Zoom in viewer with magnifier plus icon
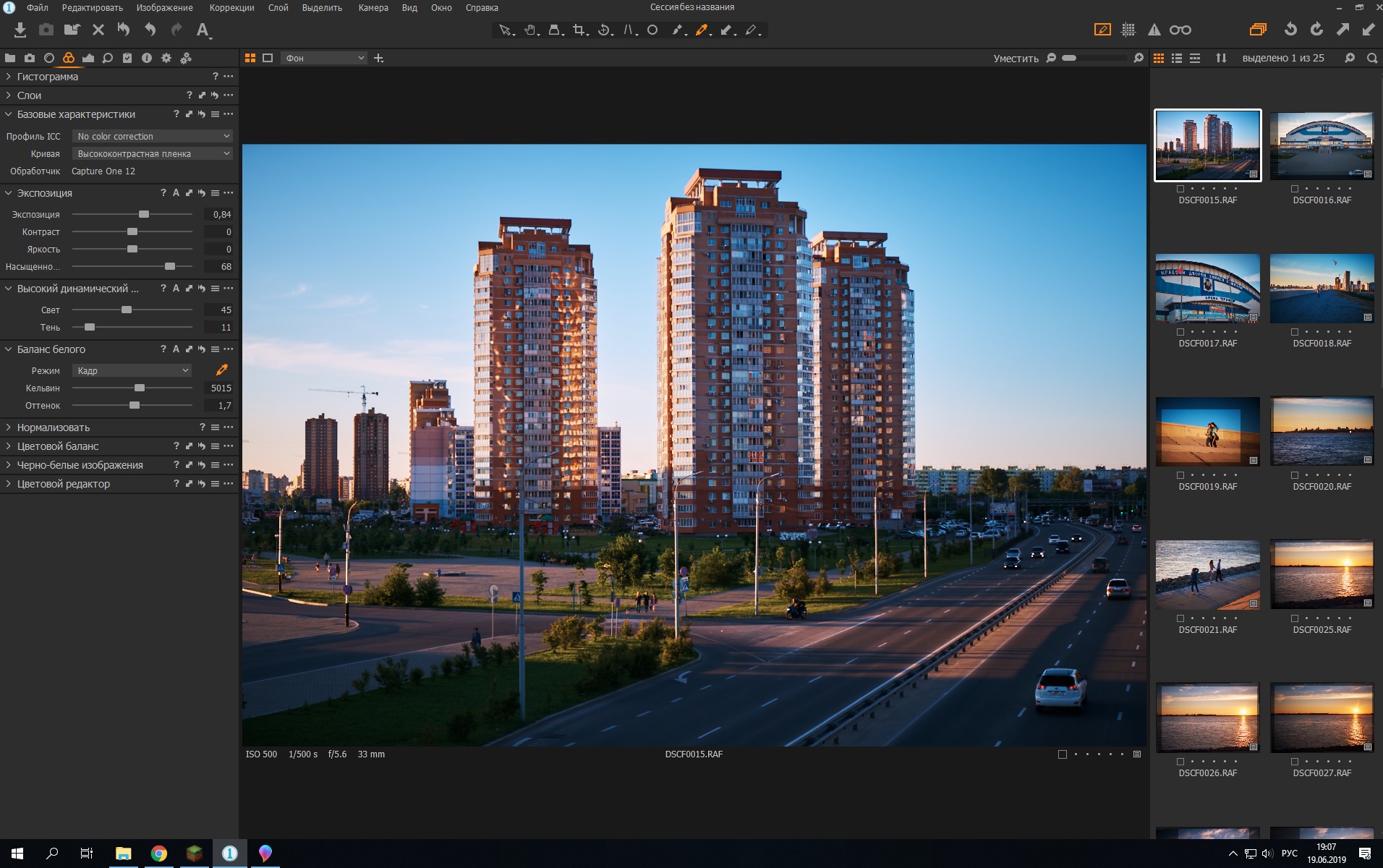This screenshot has height=868, width=1383. click(1139, 58)
